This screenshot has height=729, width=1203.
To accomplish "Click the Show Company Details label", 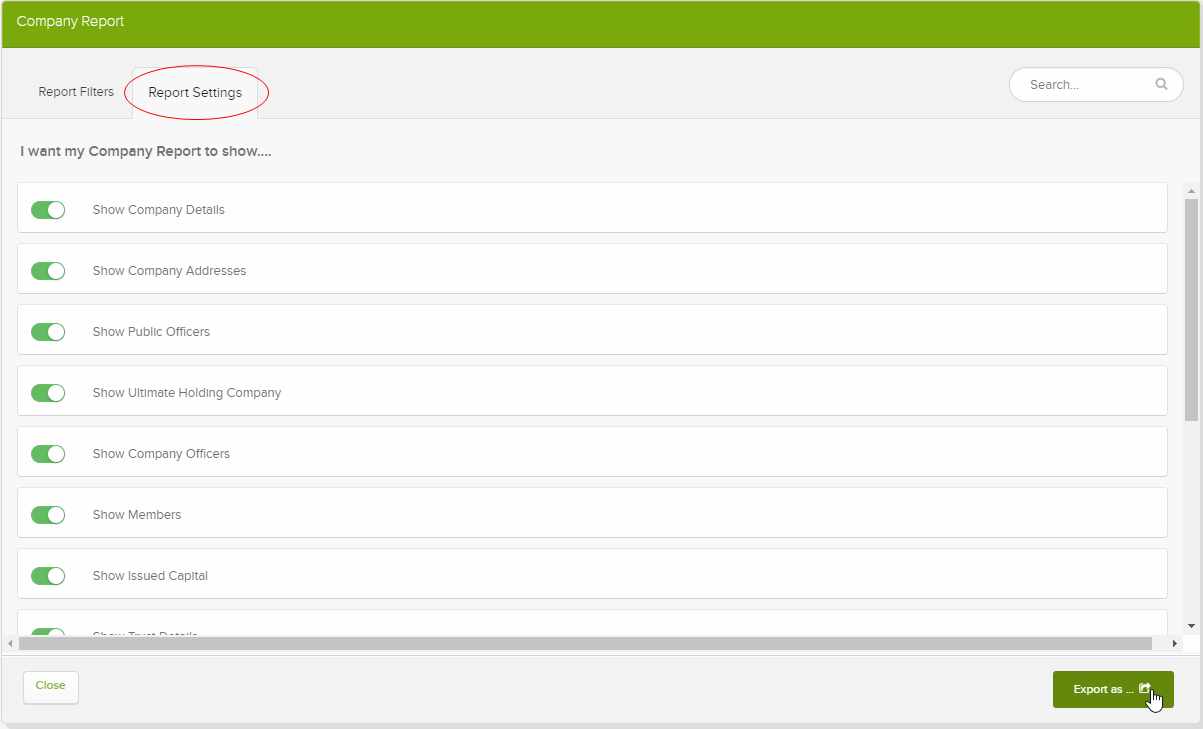I will click(158, 210).
